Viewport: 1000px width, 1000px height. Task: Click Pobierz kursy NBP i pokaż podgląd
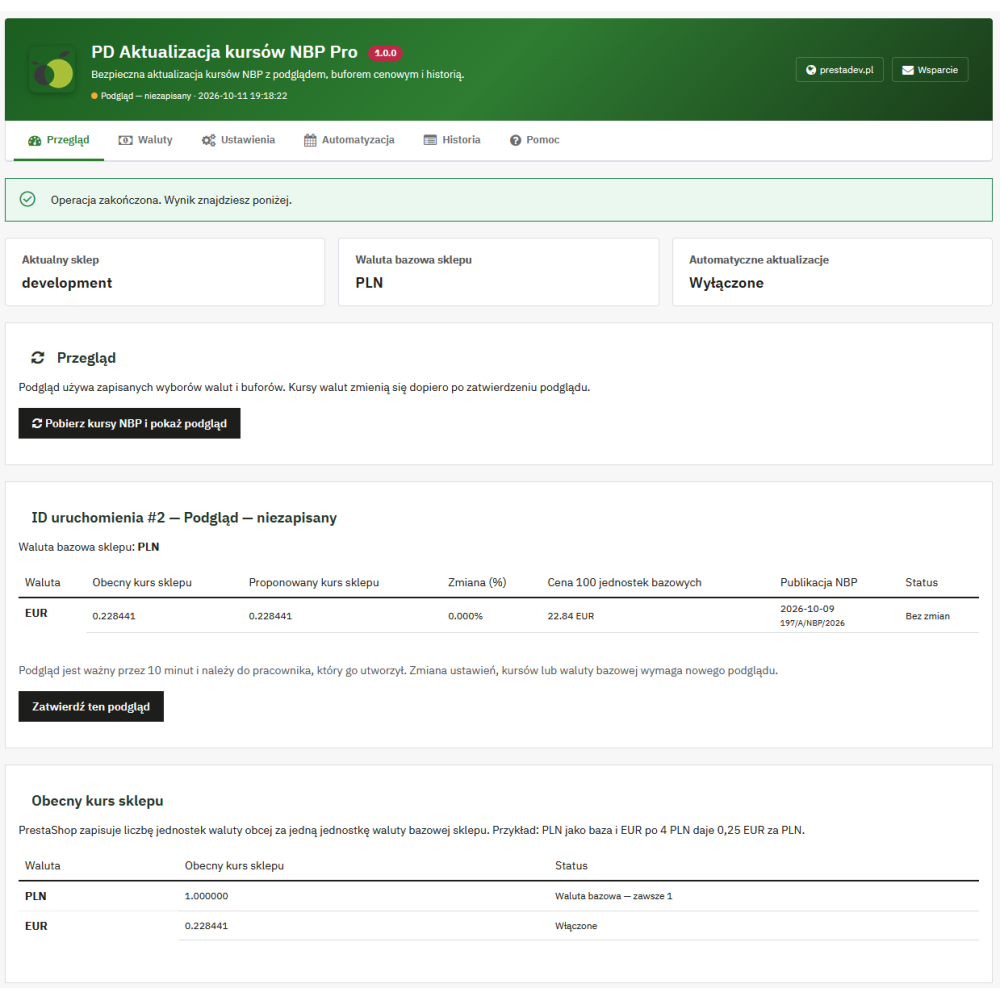point(129,423)
